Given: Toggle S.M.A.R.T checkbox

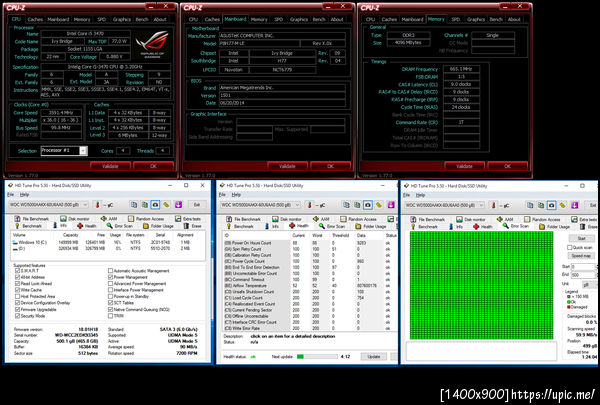Looking at the screenshot, I should click(x=17, y=271).
